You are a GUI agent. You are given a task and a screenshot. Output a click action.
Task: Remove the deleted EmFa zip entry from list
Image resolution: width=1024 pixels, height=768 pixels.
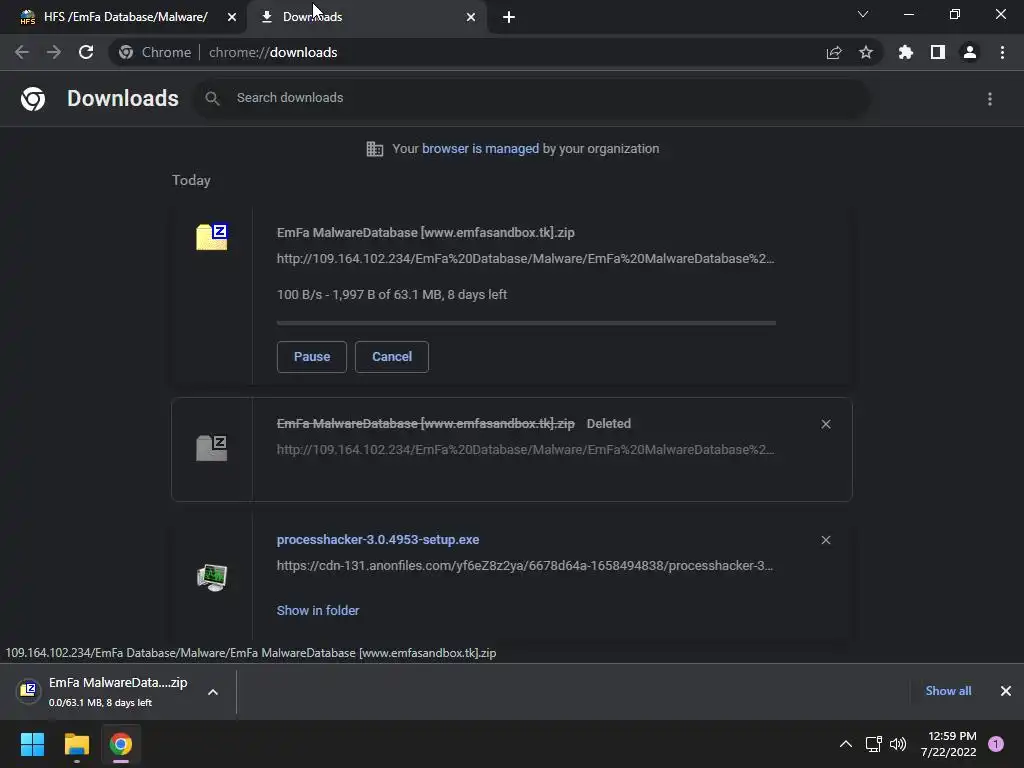coord(826,424)
